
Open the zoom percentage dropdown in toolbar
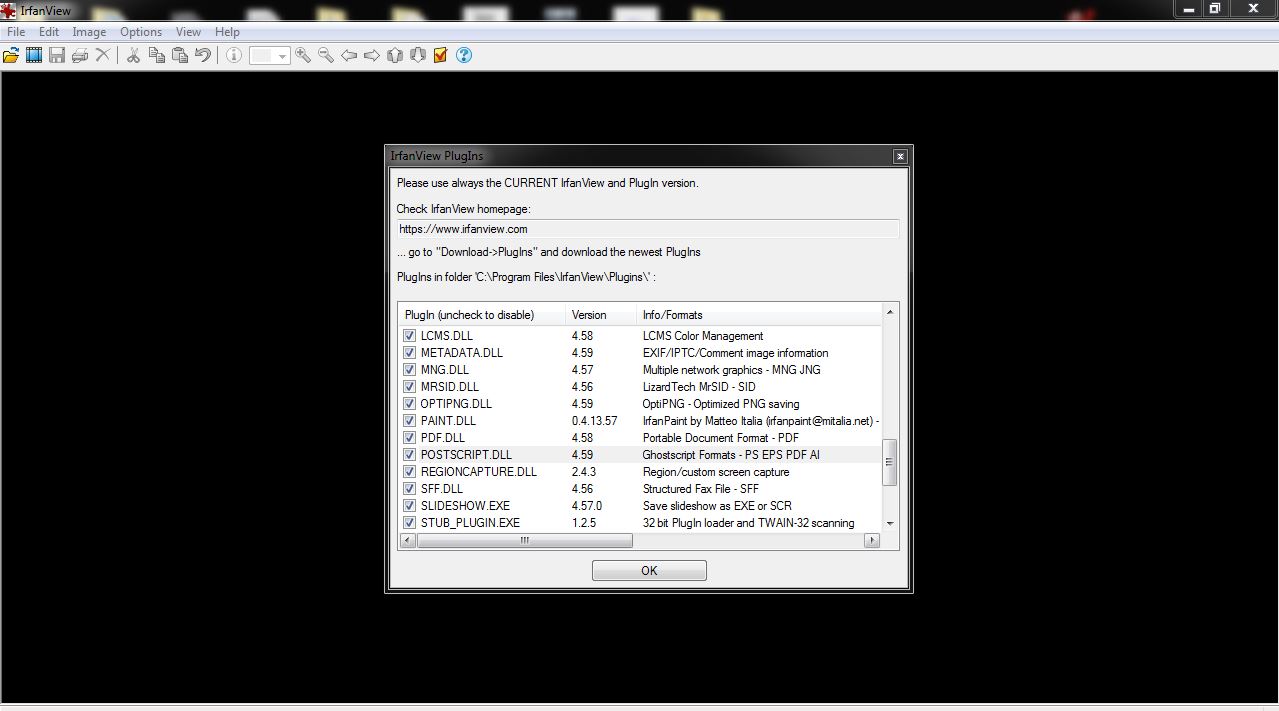[281, 56]
